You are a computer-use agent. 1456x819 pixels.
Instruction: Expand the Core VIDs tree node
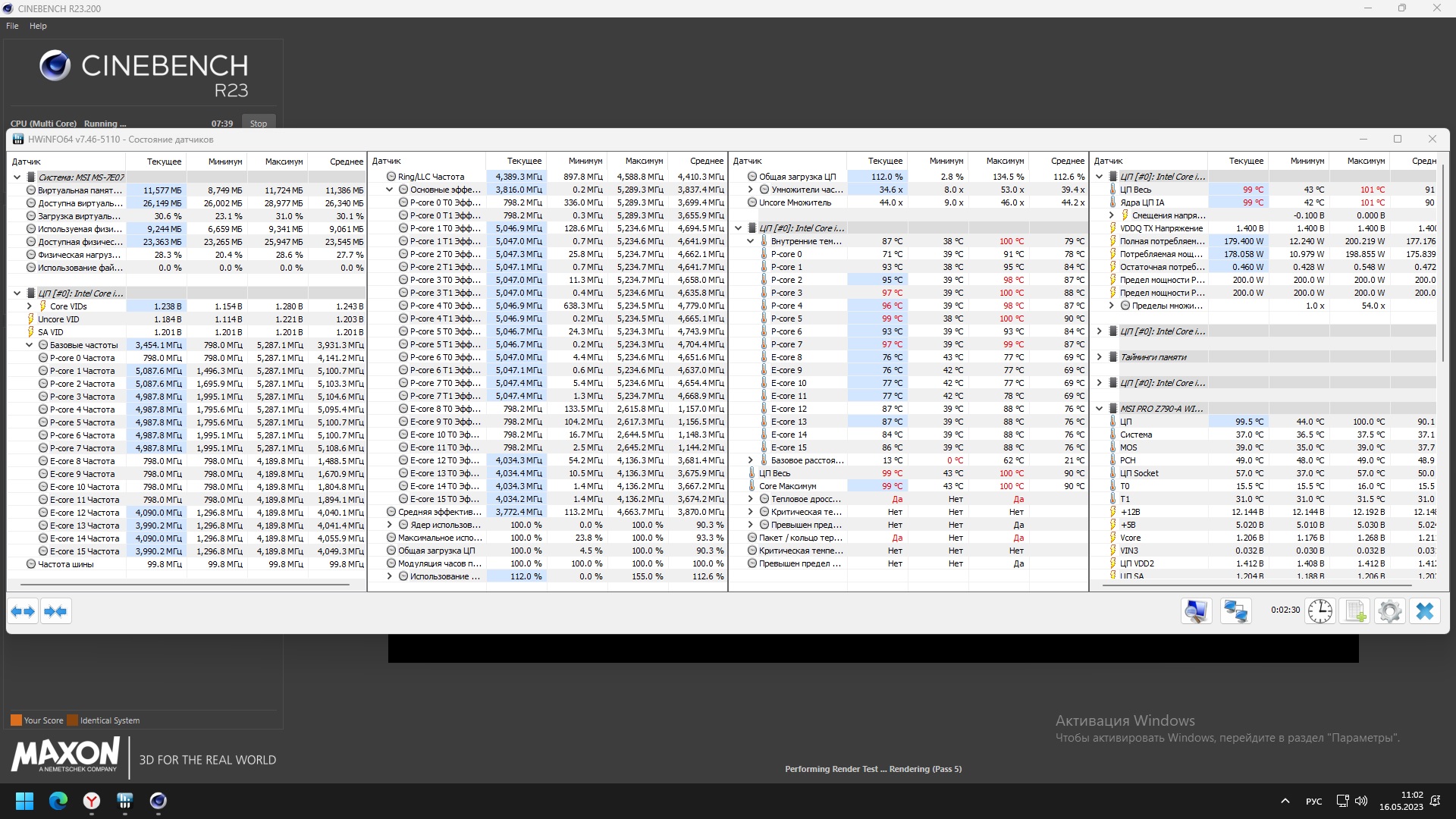coord(30,306)
